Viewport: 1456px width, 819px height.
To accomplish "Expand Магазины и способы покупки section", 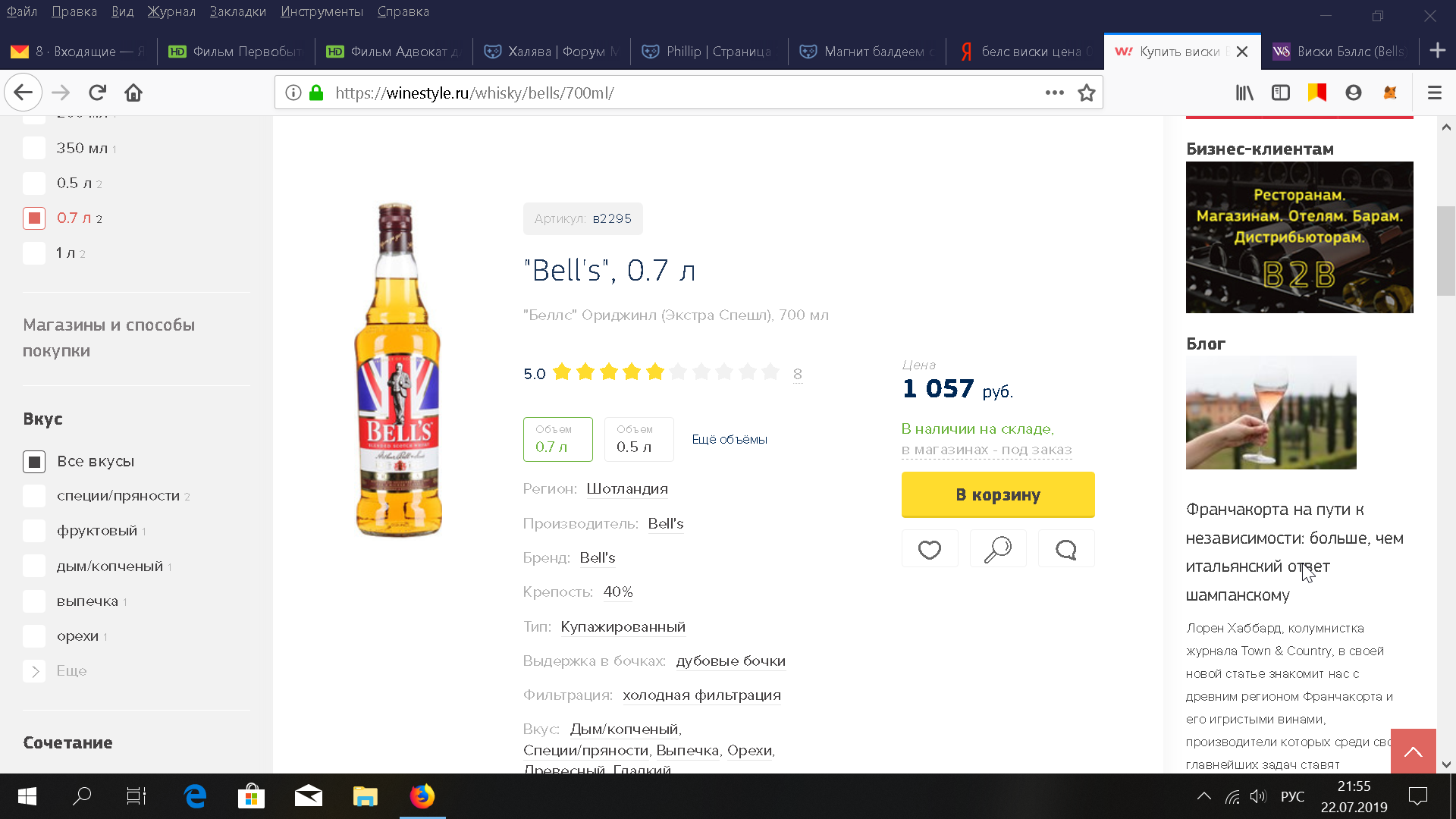I will pos(108,338).
